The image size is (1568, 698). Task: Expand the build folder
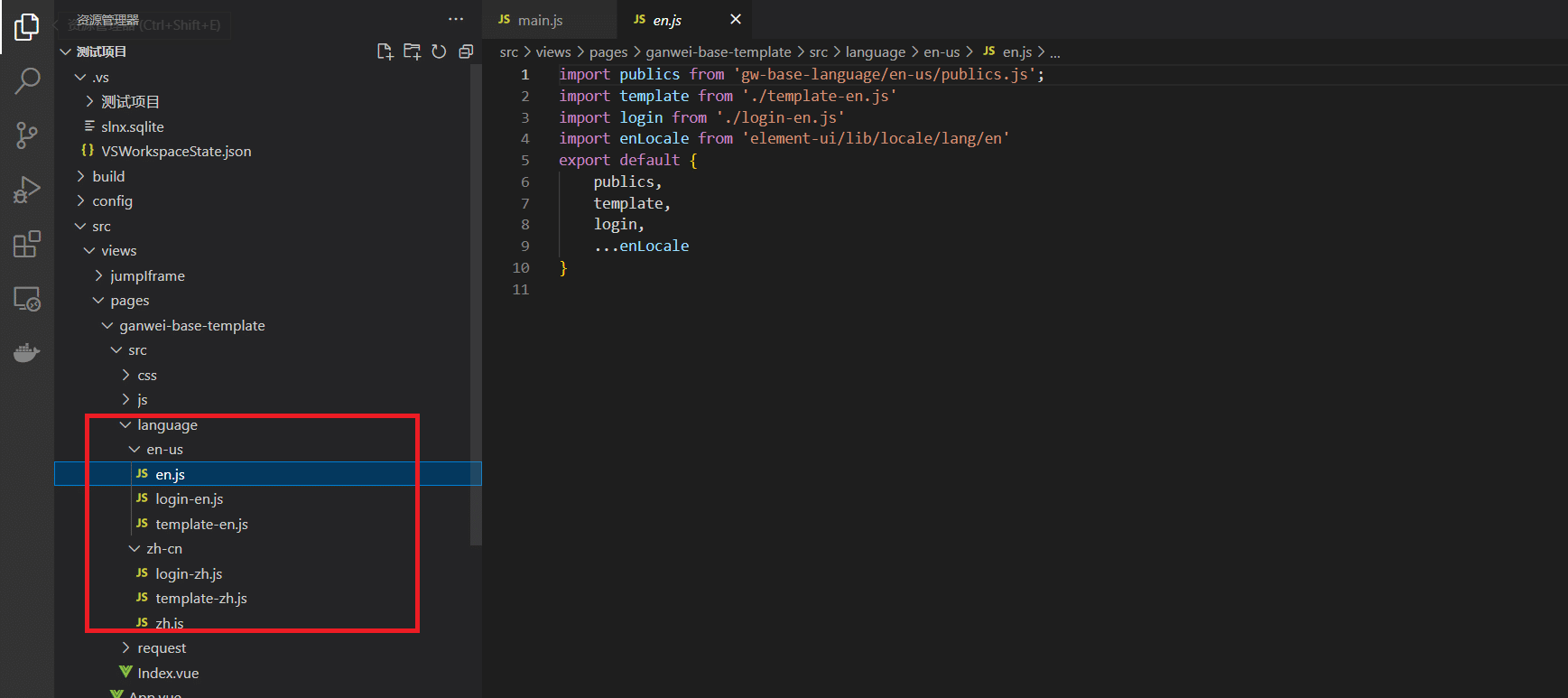click(108, 176)
